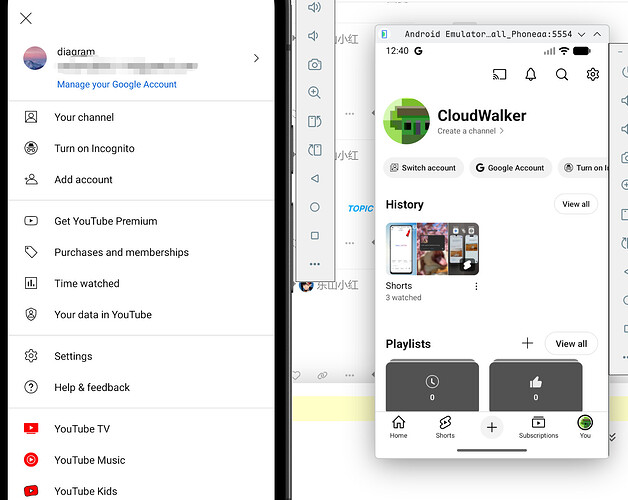628x500 pixels.
Task: Expand diagram account chevron arrow
Action: (256, 58)
